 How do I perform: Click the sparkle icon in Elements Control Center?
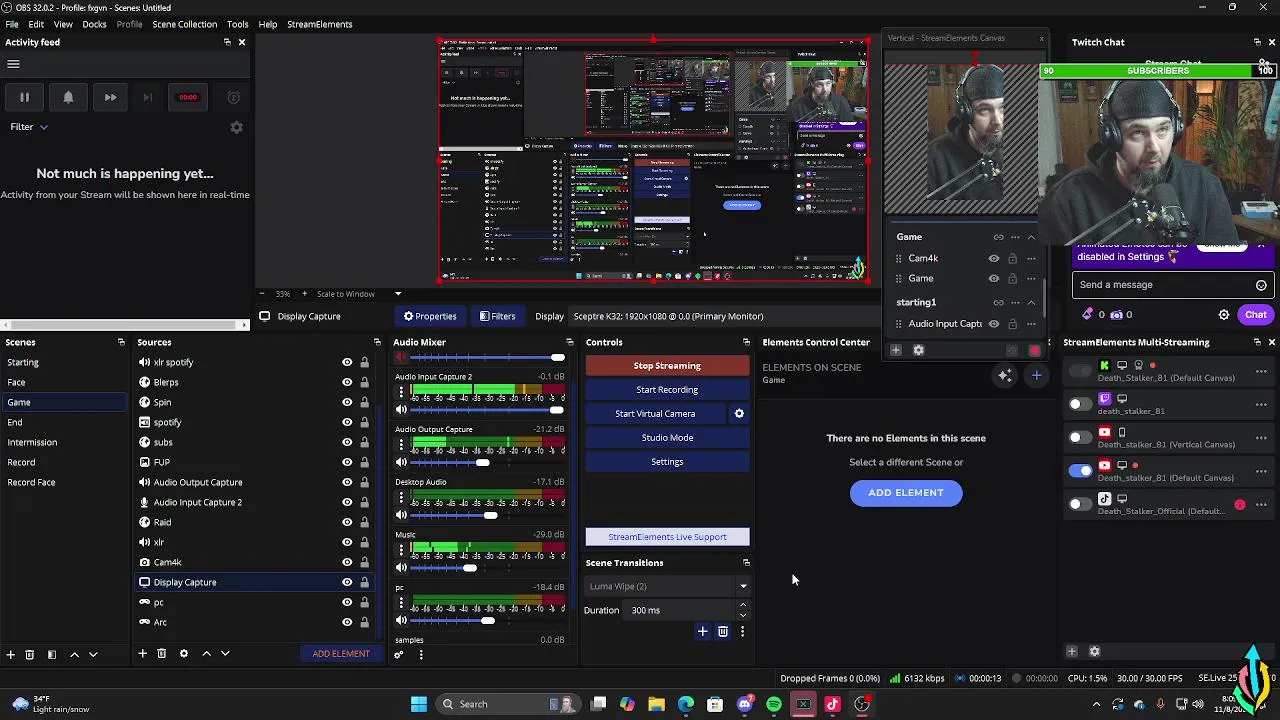(1005, 375)
